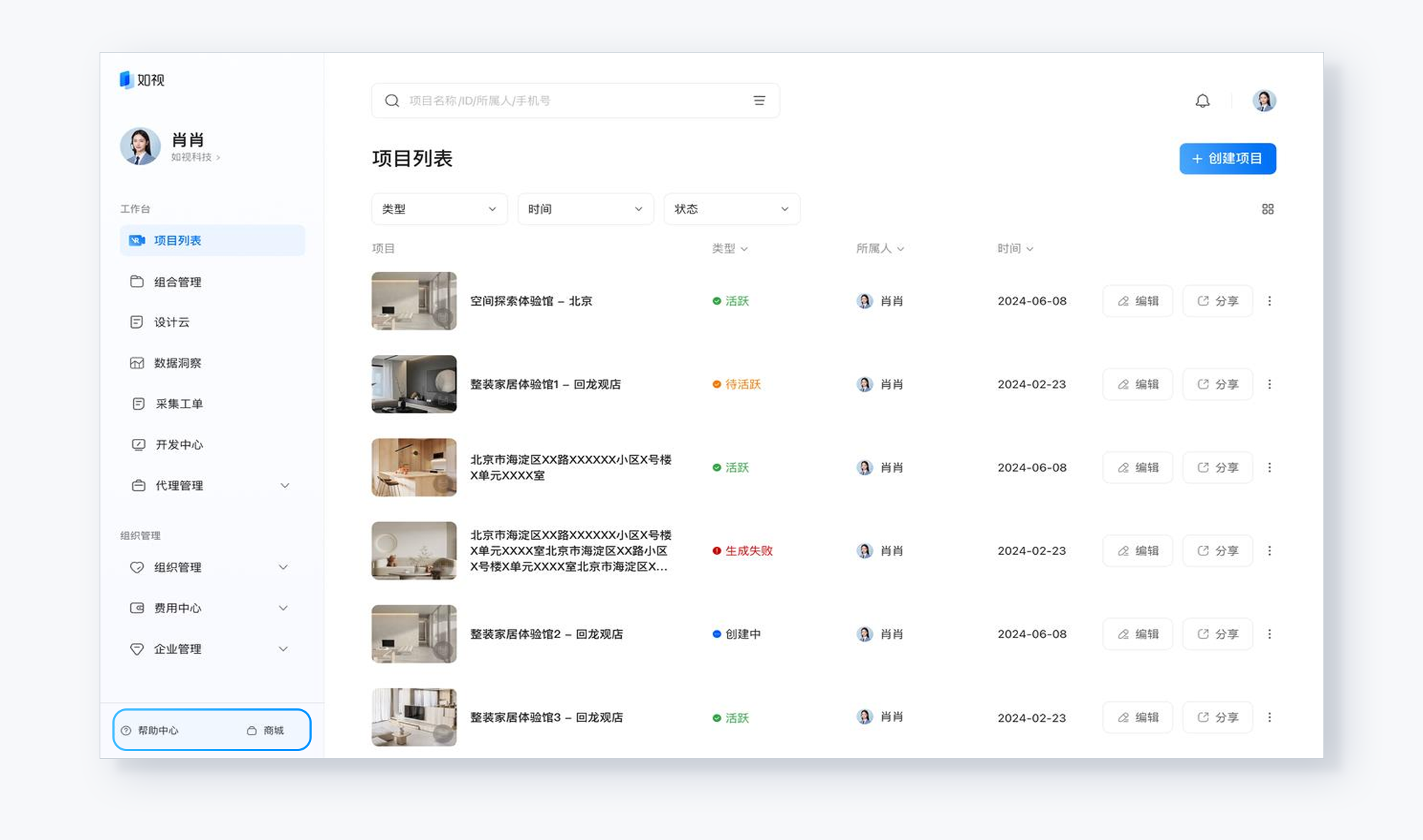Open more options for 整装家居体验馆2 row
Screen dimensions: 1423x840
click(1269, 634)
